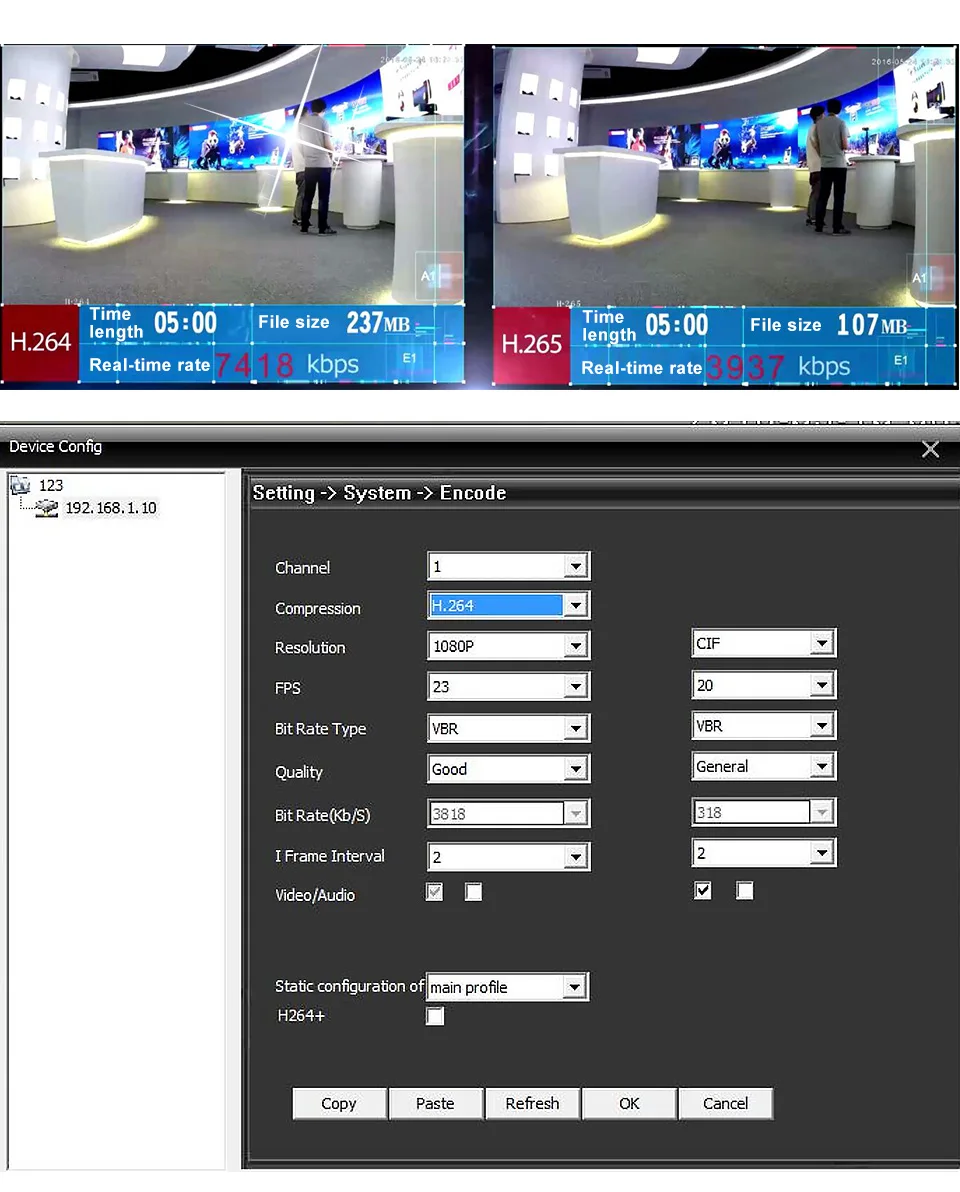Confirm settings with the OK button
This screenshot has height=1192, width=960.
[629, 1103]
